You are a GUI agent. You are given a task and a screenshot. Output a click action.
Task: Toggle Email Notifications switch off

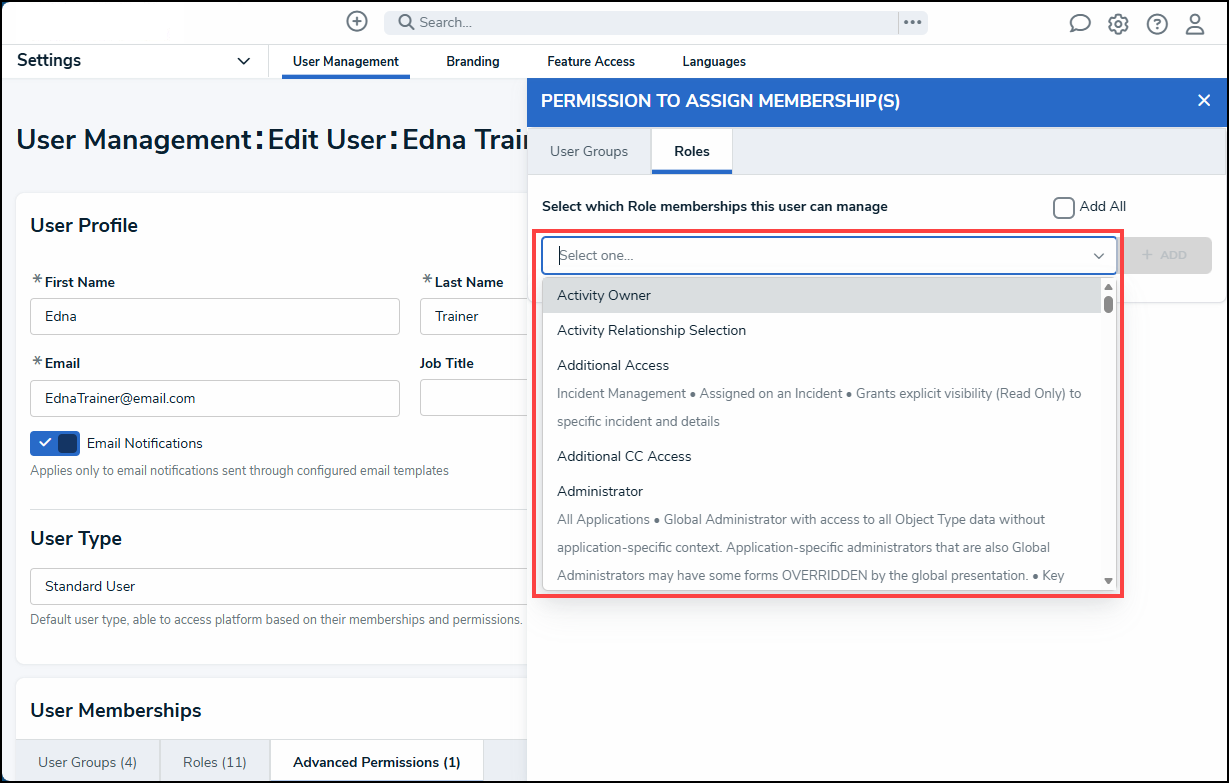(x=55, y=443)
